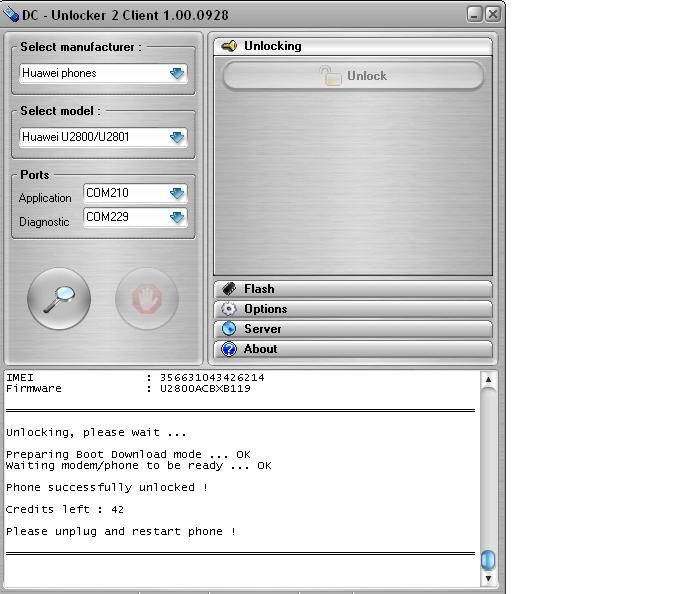683x594 pixels.
Task: Click the 'Phone successfully unlocked !' line
Action: [x=107, y=487]
